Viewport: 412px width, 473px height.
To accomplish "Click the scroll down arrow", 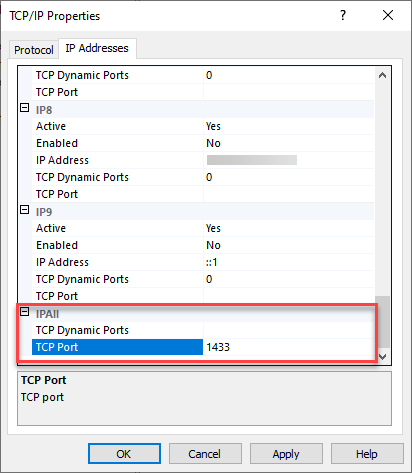I will click(x=382, y=357).
